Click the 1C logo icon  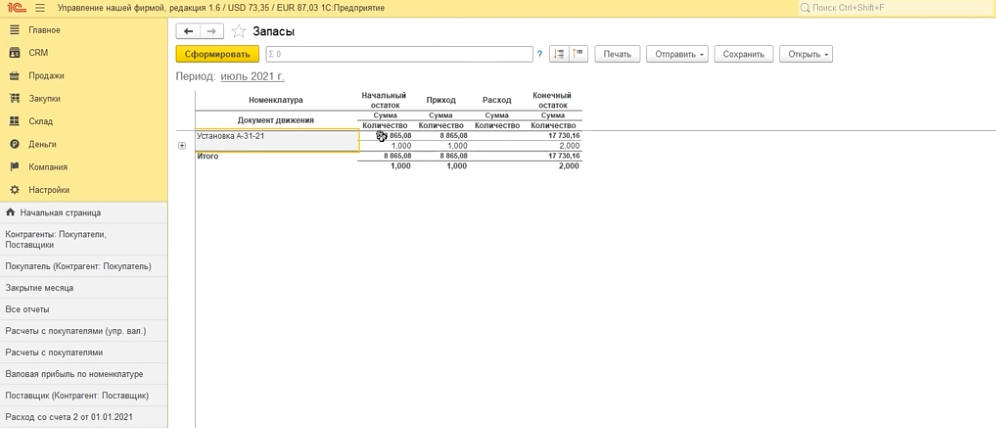coord(15,8)
